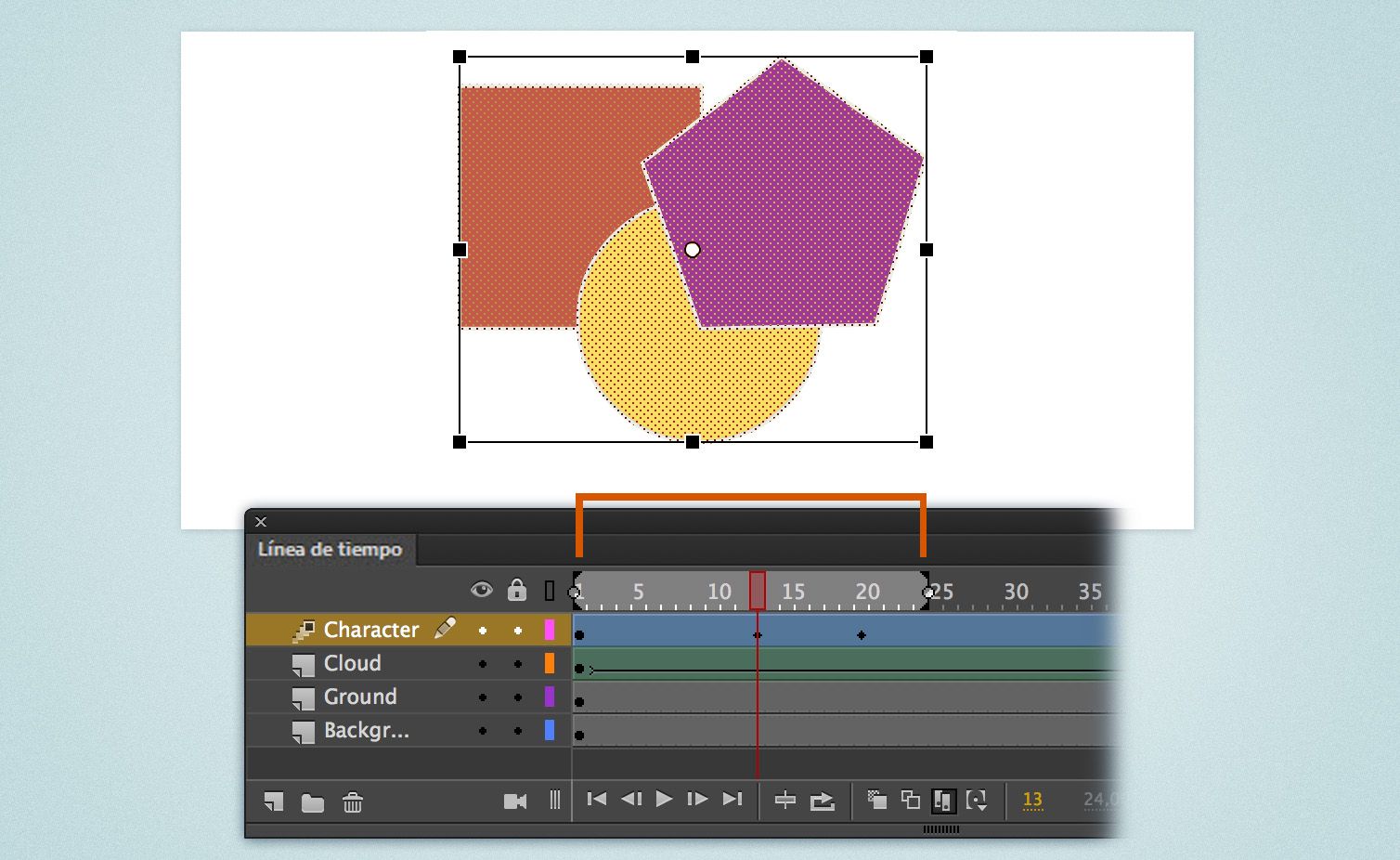
Task: Delete the selected layer with the trash icon
Action: pyautogui.click(x=353, y=802)
